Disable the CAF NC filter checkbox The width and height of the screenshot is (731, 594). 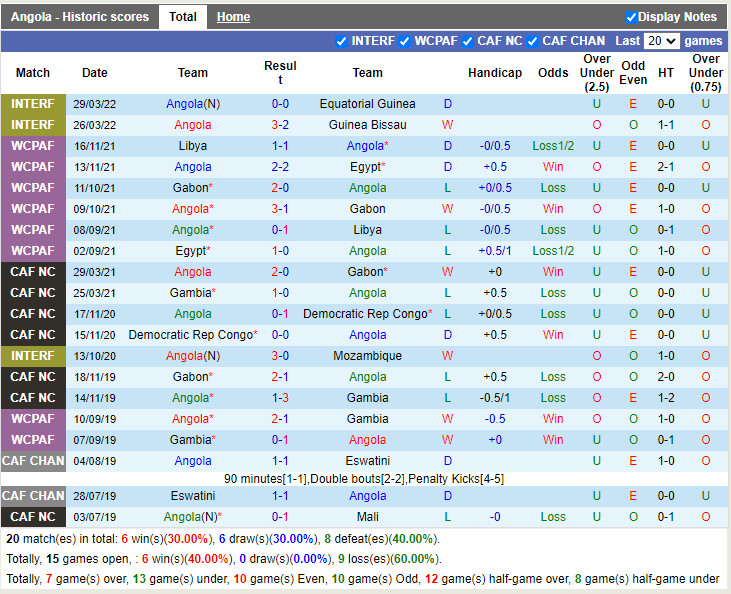468,41
